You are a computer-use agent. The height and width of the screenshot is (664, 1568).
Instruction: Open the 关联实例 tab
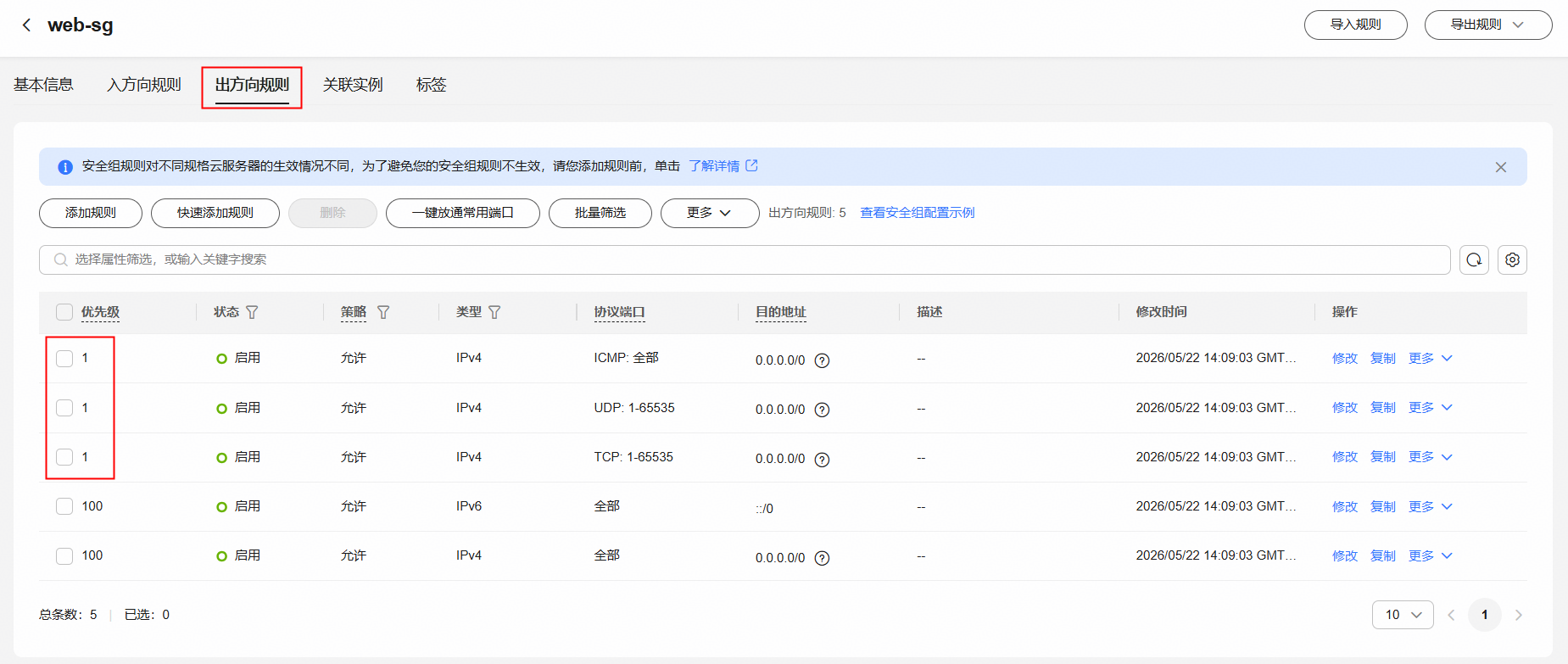click(x=353, y=85)
